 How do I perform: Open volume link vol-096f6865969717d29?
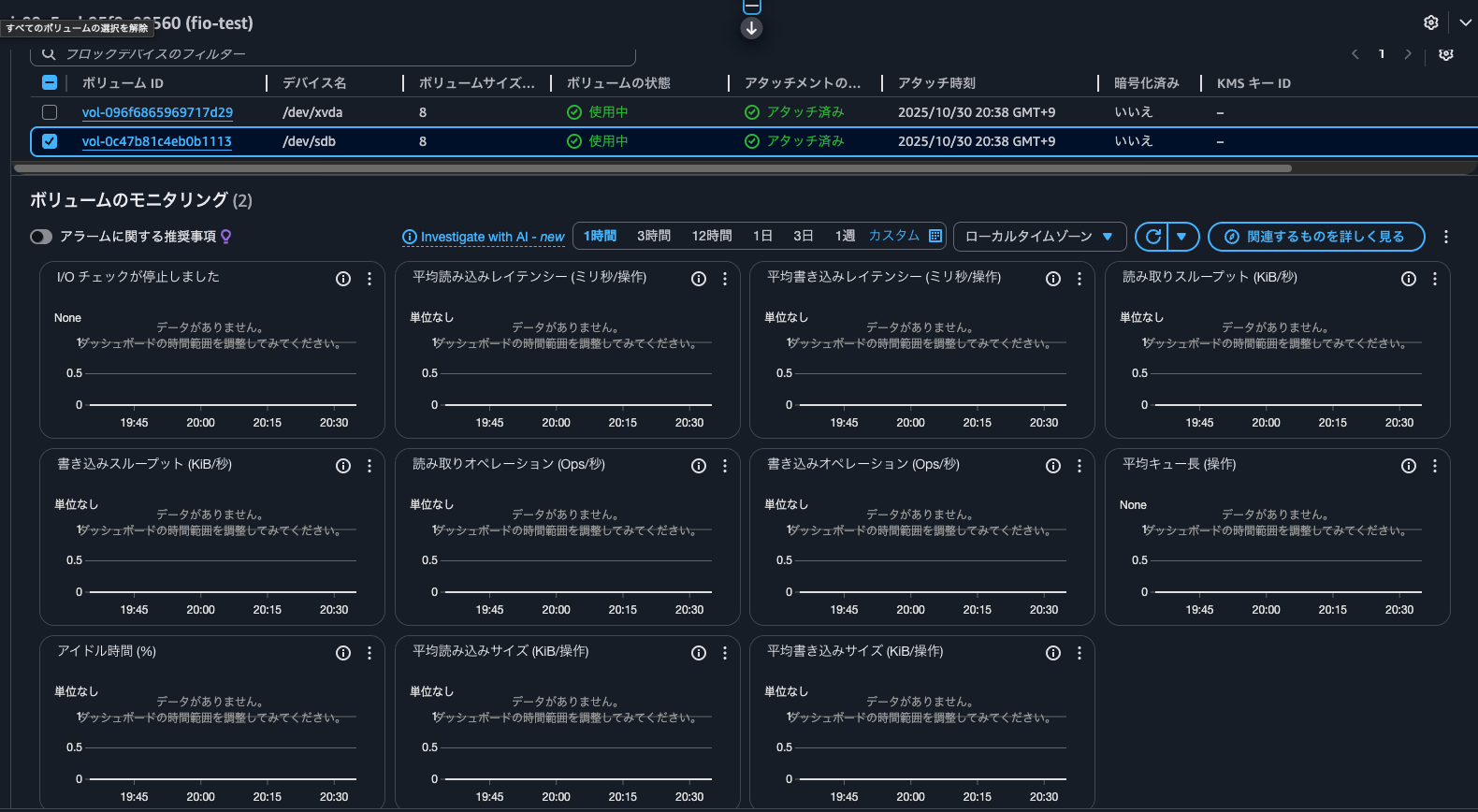click(x=157, y=112)
